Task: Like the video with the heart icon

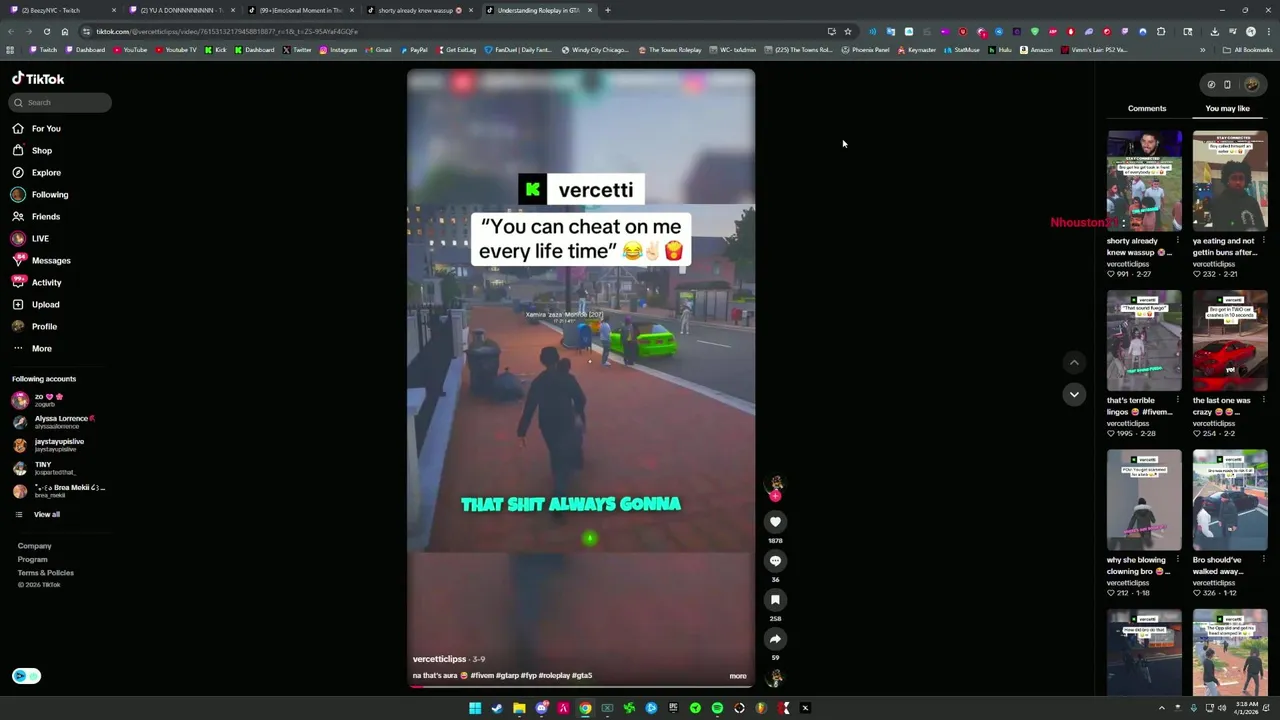Action: [775, 522]
